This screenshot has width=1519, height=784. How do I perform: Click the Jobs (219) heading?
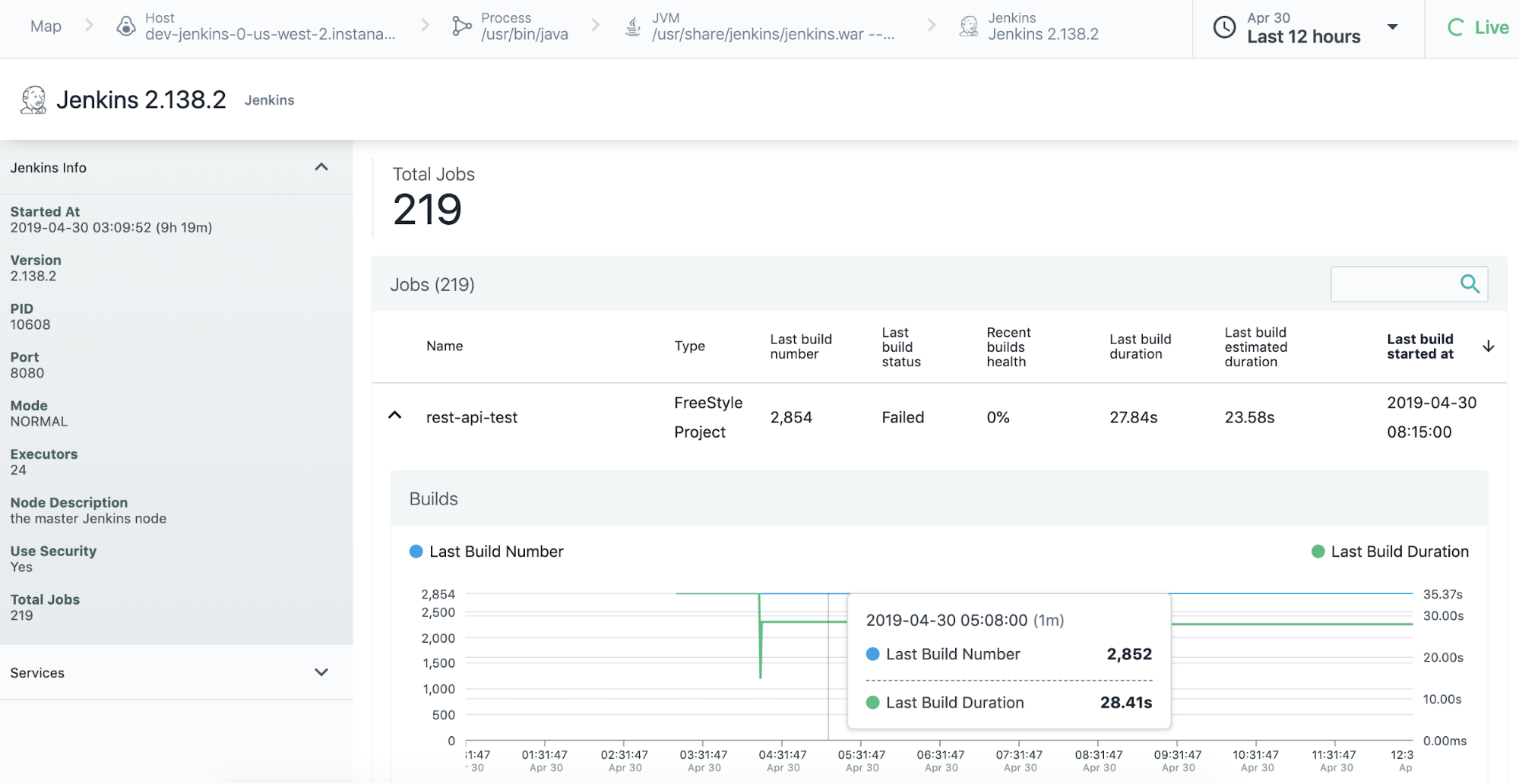(432, 285)
